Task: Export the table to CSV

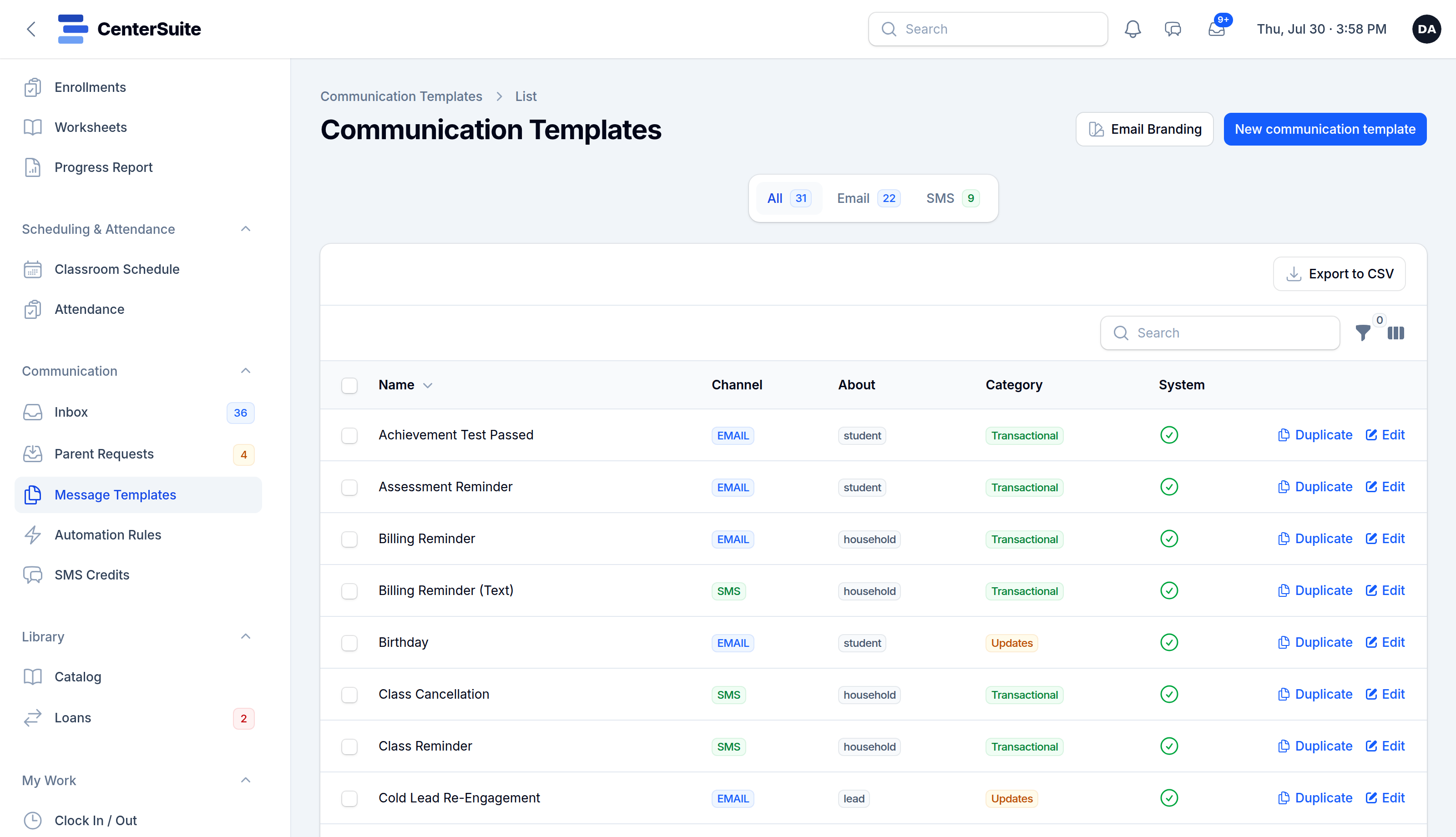Action: point(1340,274)
